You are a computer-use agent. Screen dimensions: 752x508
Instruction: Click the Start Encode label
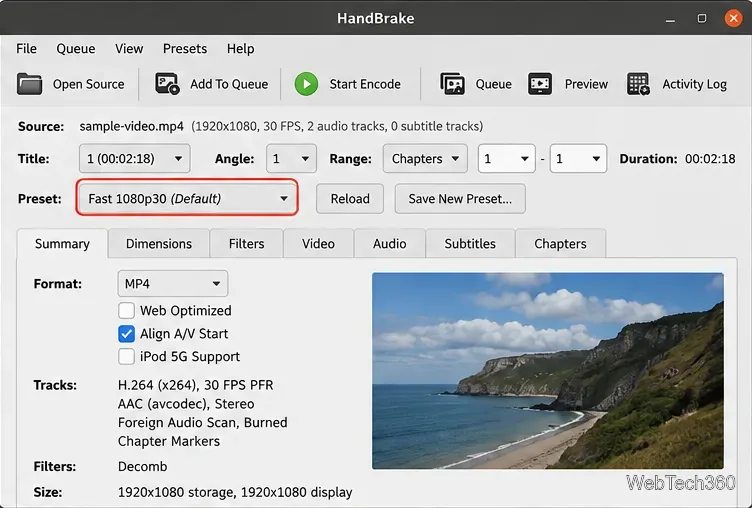tap(365, 84)
